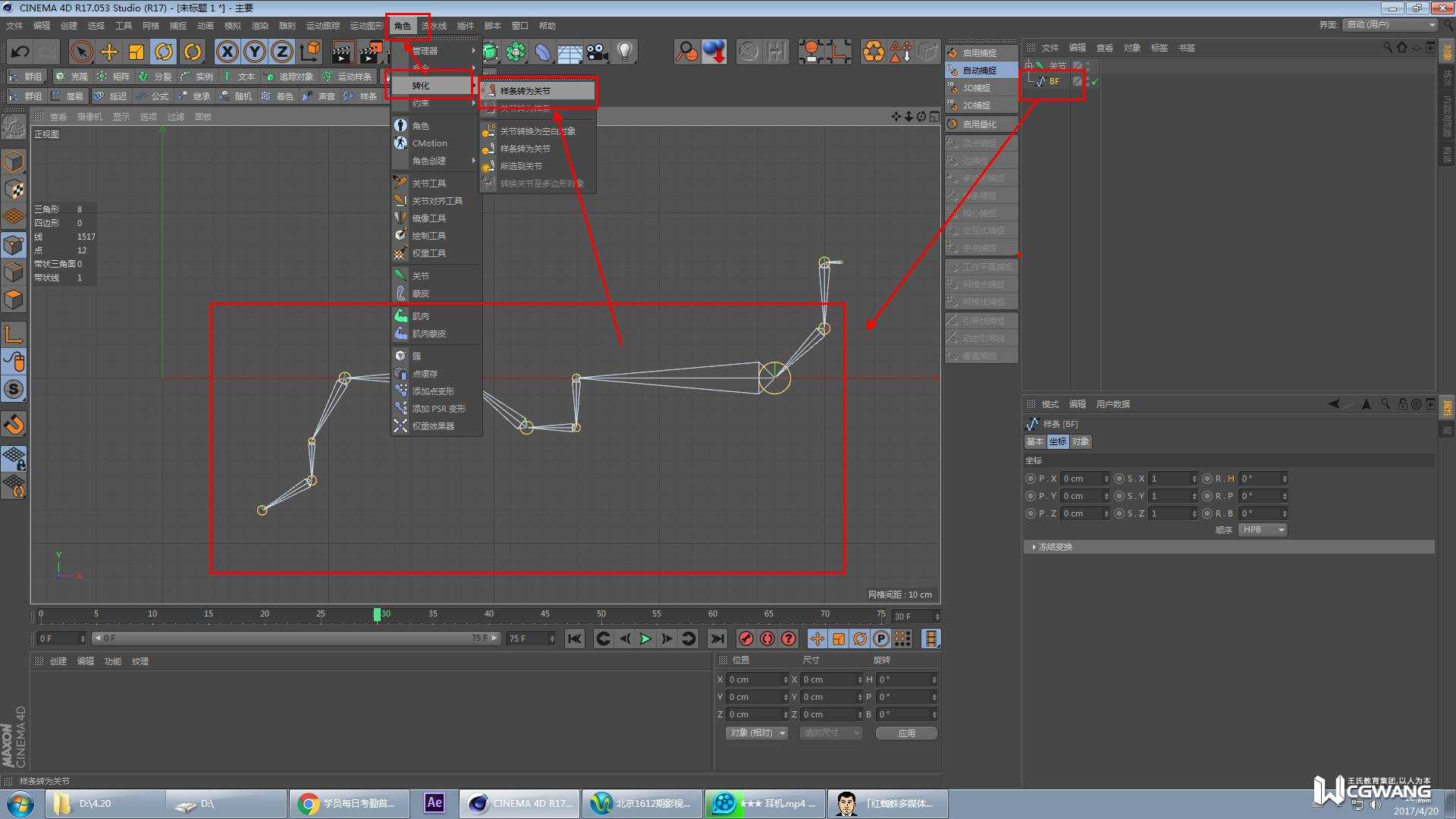Click the record active objects button
Image resolution: width=1456 pixels, height=819 pixels.
pyautogui.click(x=745, y=639)
